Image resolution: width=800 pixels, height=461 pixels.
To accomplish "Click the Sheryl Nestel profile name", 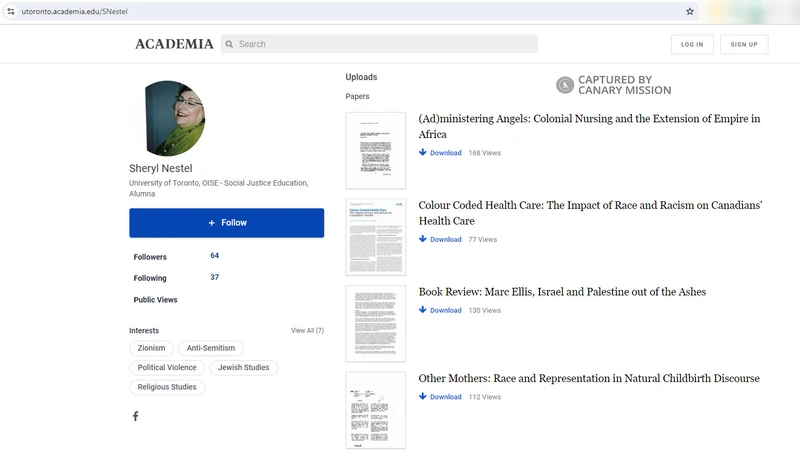I will point(161,168).
